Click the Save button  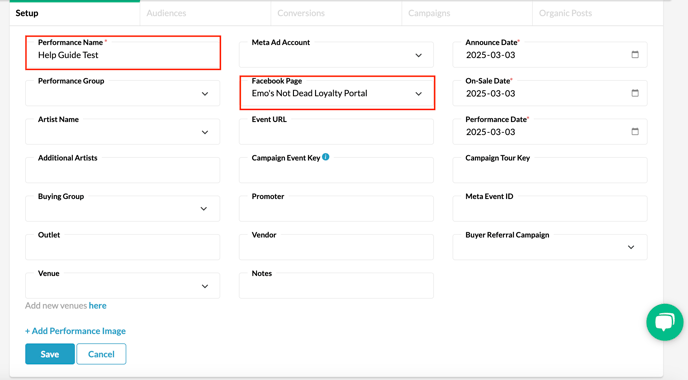pyautogui.click(x=50, y=354)
